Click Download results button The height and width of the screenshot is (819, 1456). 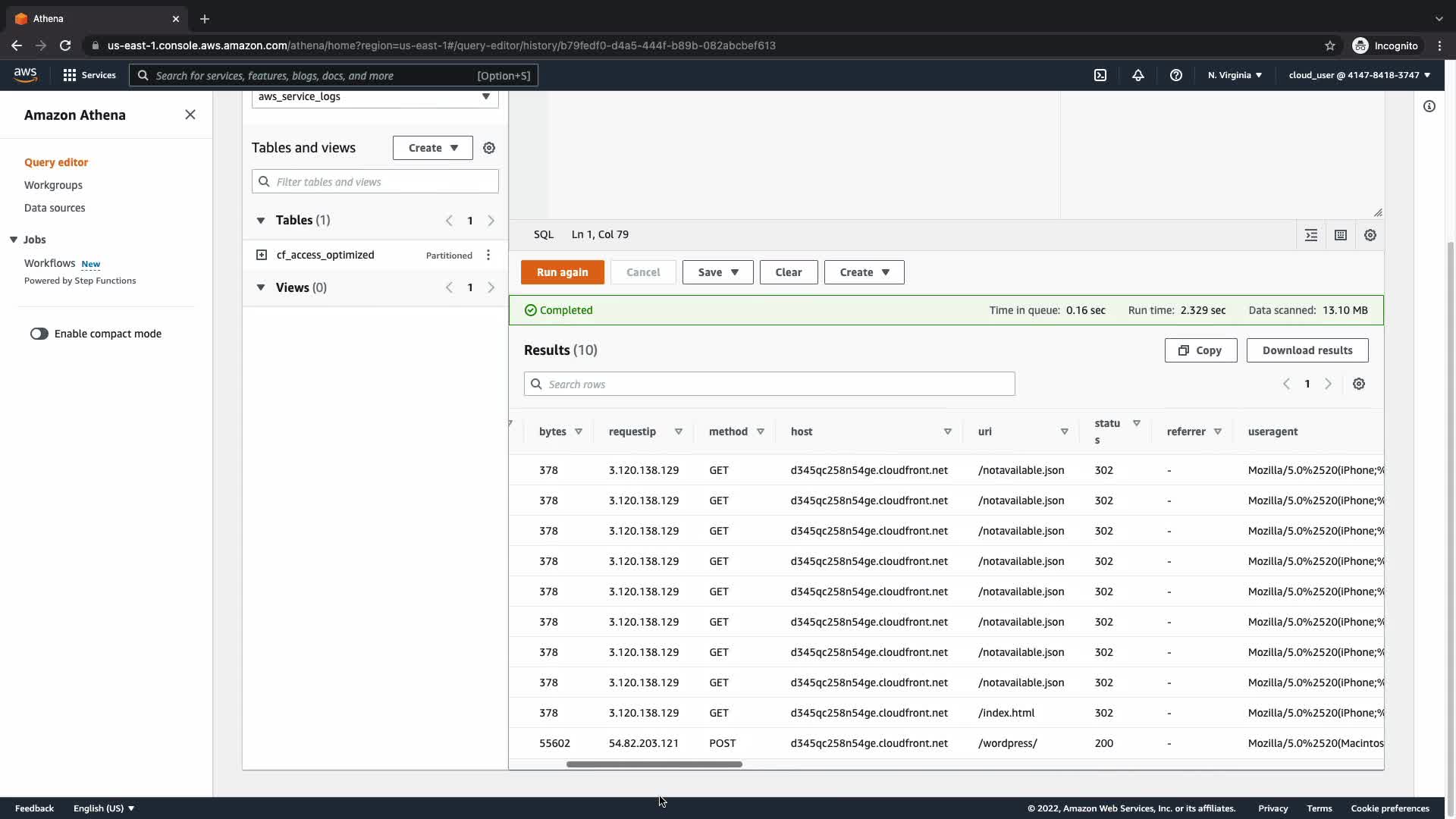1307,350
